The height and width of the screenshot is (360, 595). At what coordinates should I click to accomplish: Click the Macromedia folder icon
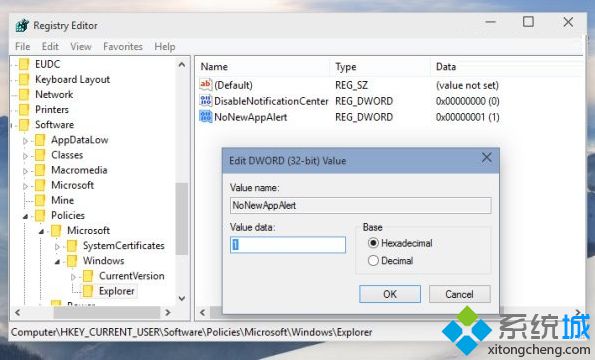(x=40, y=170)
